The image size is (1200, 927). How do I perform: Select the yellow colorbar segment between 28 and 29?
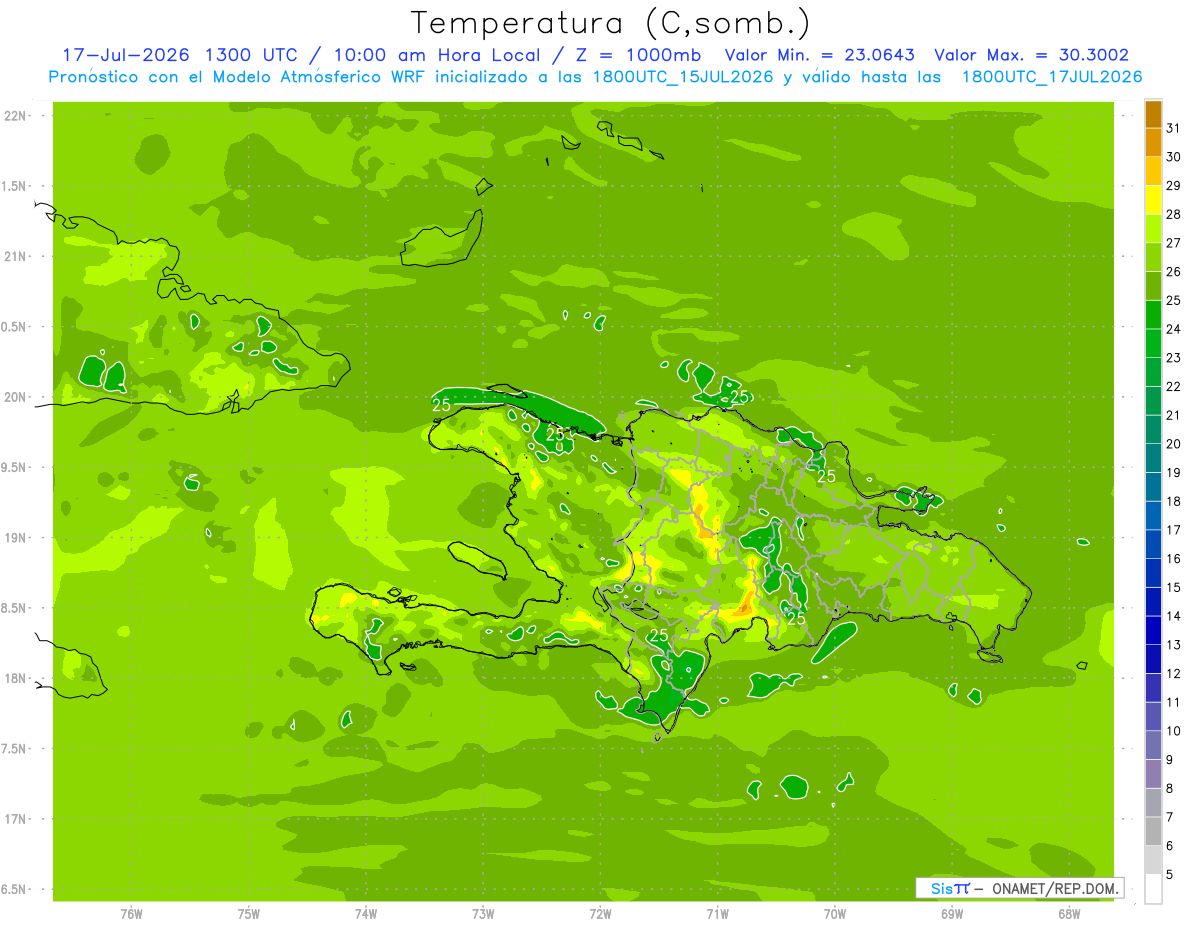coord(1153,200)
